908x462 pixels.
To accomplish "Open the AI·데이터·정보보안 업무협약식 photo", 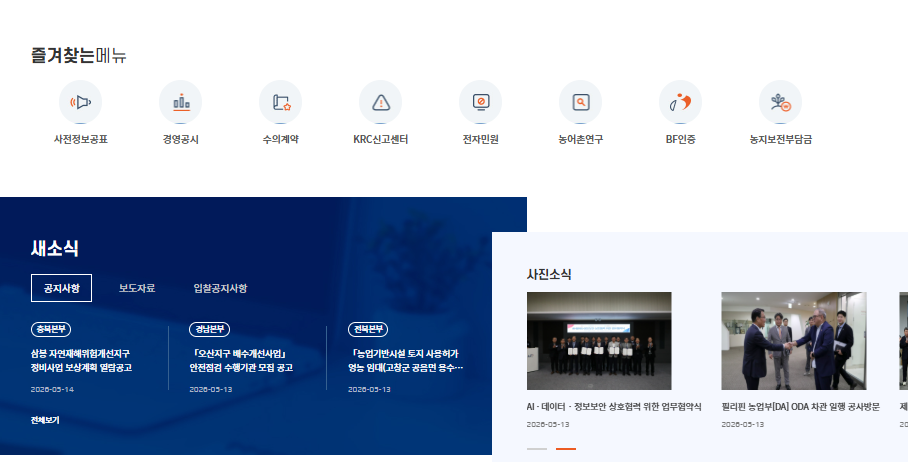I will [599, 341].
